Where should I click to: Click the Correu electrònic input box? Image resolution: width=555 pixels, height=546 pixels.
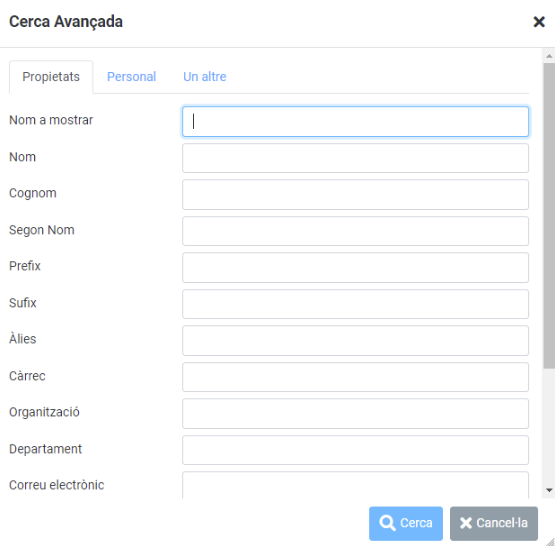click(x=355, y=485)
